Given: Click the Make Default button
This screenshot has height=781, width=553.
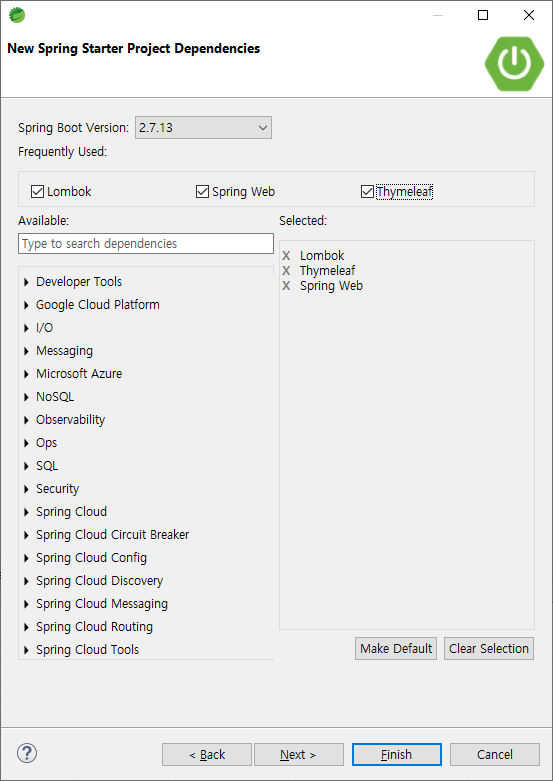Looking at the screenshot, I should tap(396, 649).
